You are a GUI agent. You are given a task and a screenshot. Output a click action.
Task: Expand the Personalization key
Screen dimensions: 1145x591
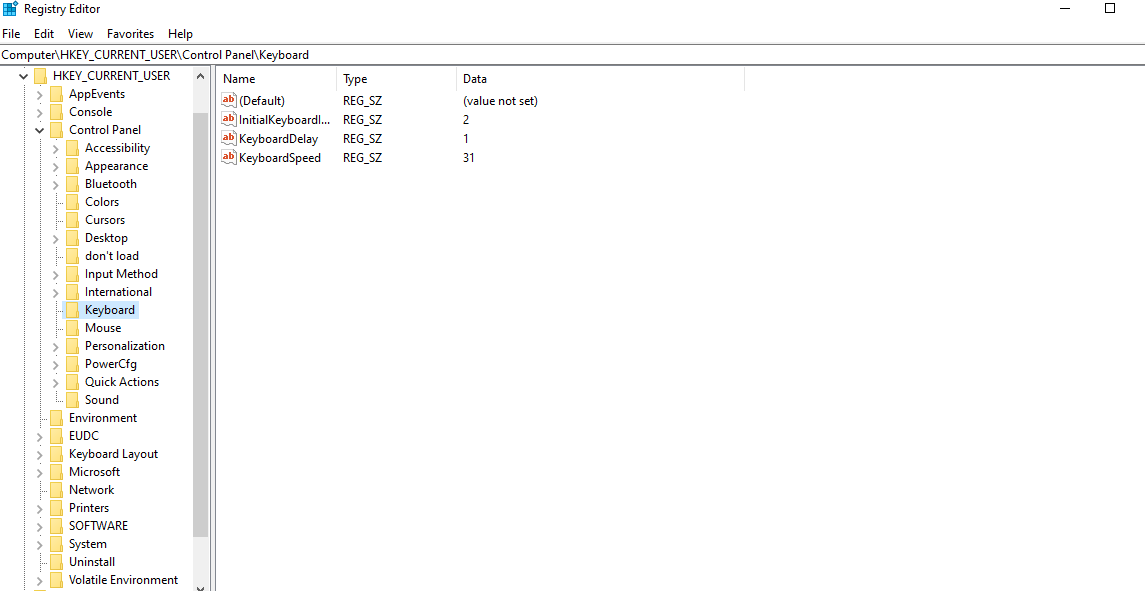click(55, 346)
